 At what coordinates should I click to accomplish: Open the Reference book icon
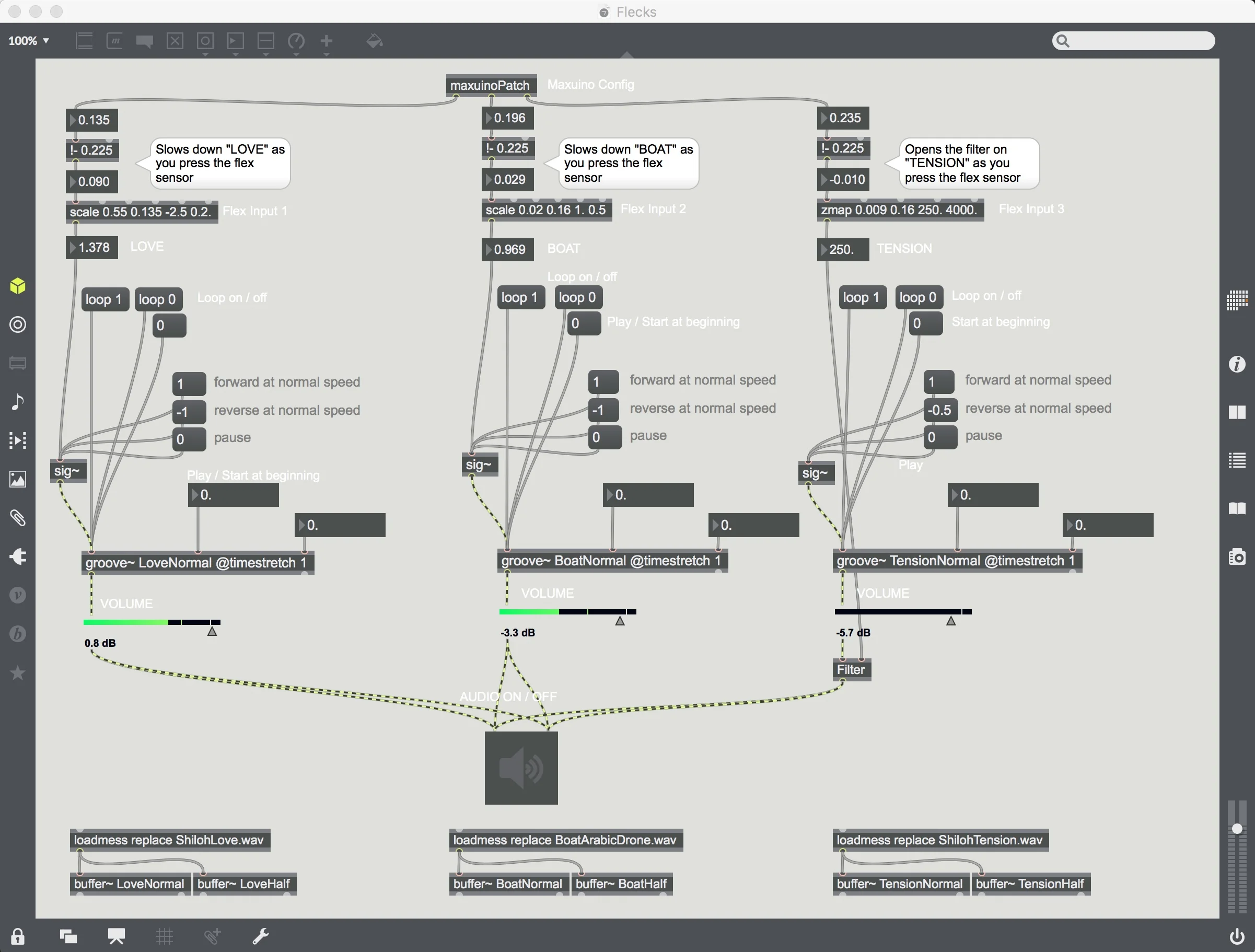point(1237,508)
